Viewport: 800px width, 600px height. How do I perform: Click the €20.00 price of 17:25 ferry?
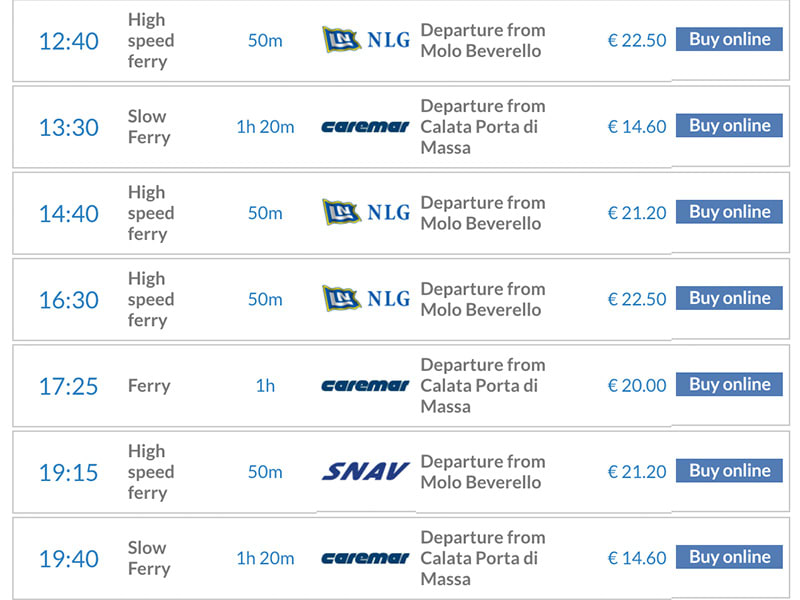coord(637,385)
